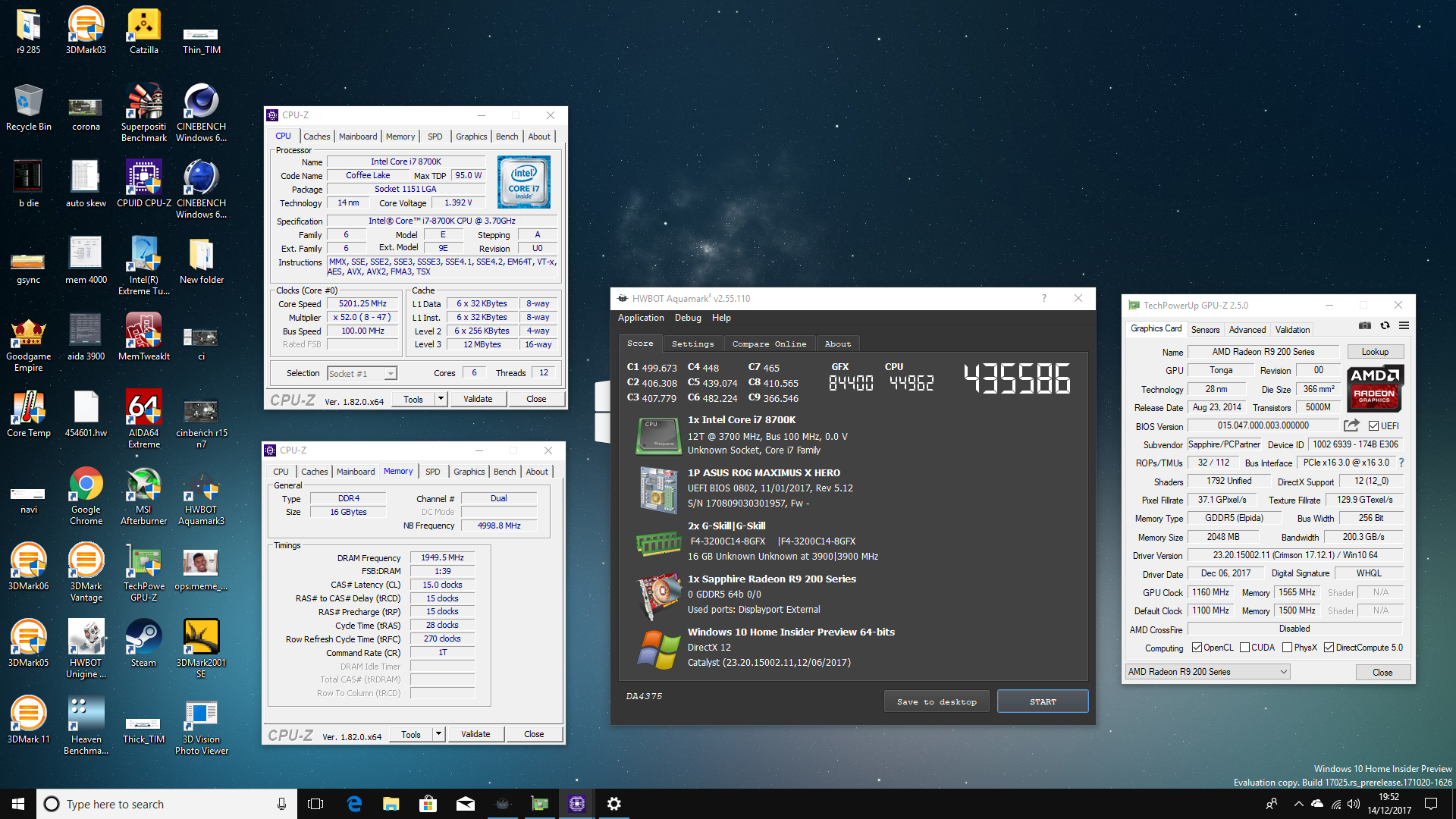
Task: Open AIDA64 Extreme desktop icon
Action: pyautogui.click(x=143, y=419)
